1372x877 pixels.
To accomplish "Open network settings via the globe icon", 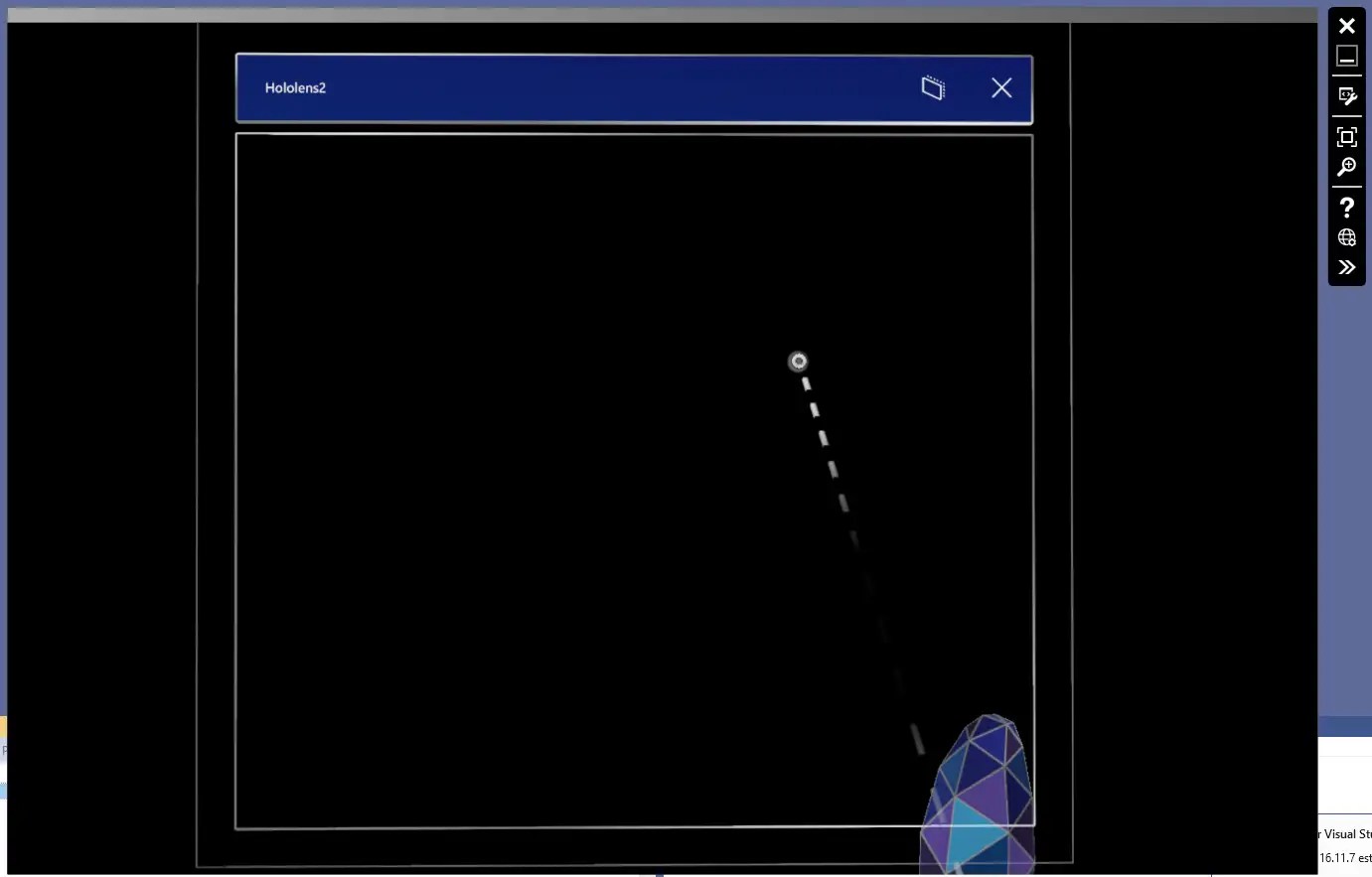I will click(x=1347, y=236).
